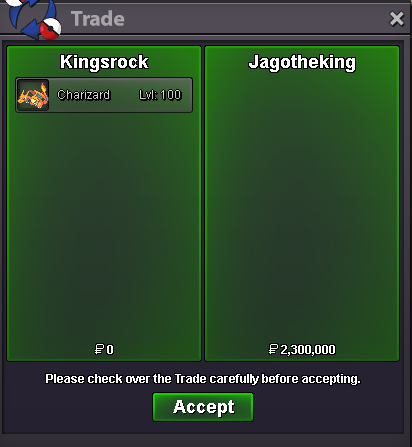Screen dimensions: 412x447
Task: Click the Pokédollar symbol beside 0
Action: pos(99,349)
